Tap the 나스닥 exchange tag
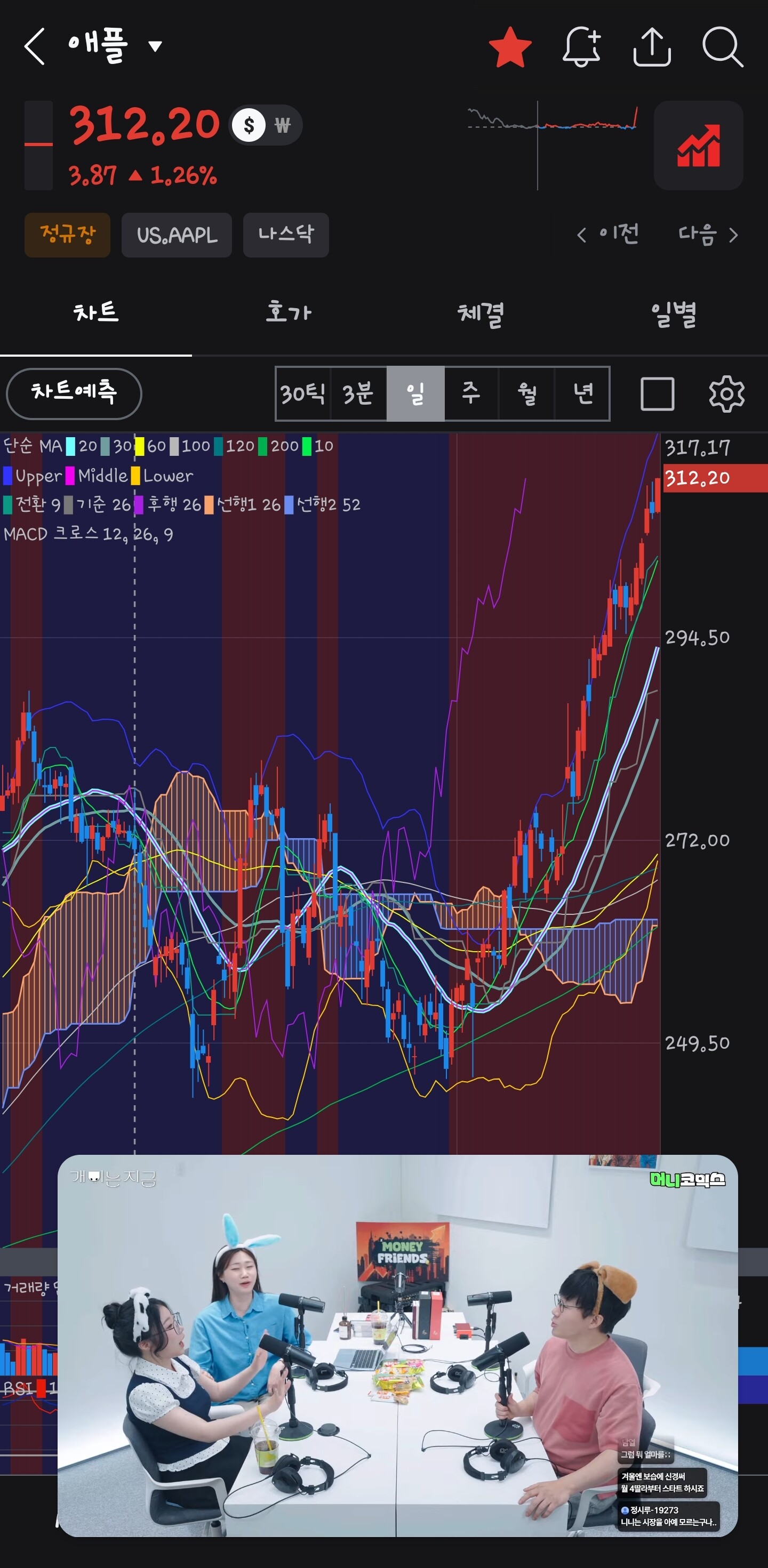The image size is (768, 1568). 286,235
